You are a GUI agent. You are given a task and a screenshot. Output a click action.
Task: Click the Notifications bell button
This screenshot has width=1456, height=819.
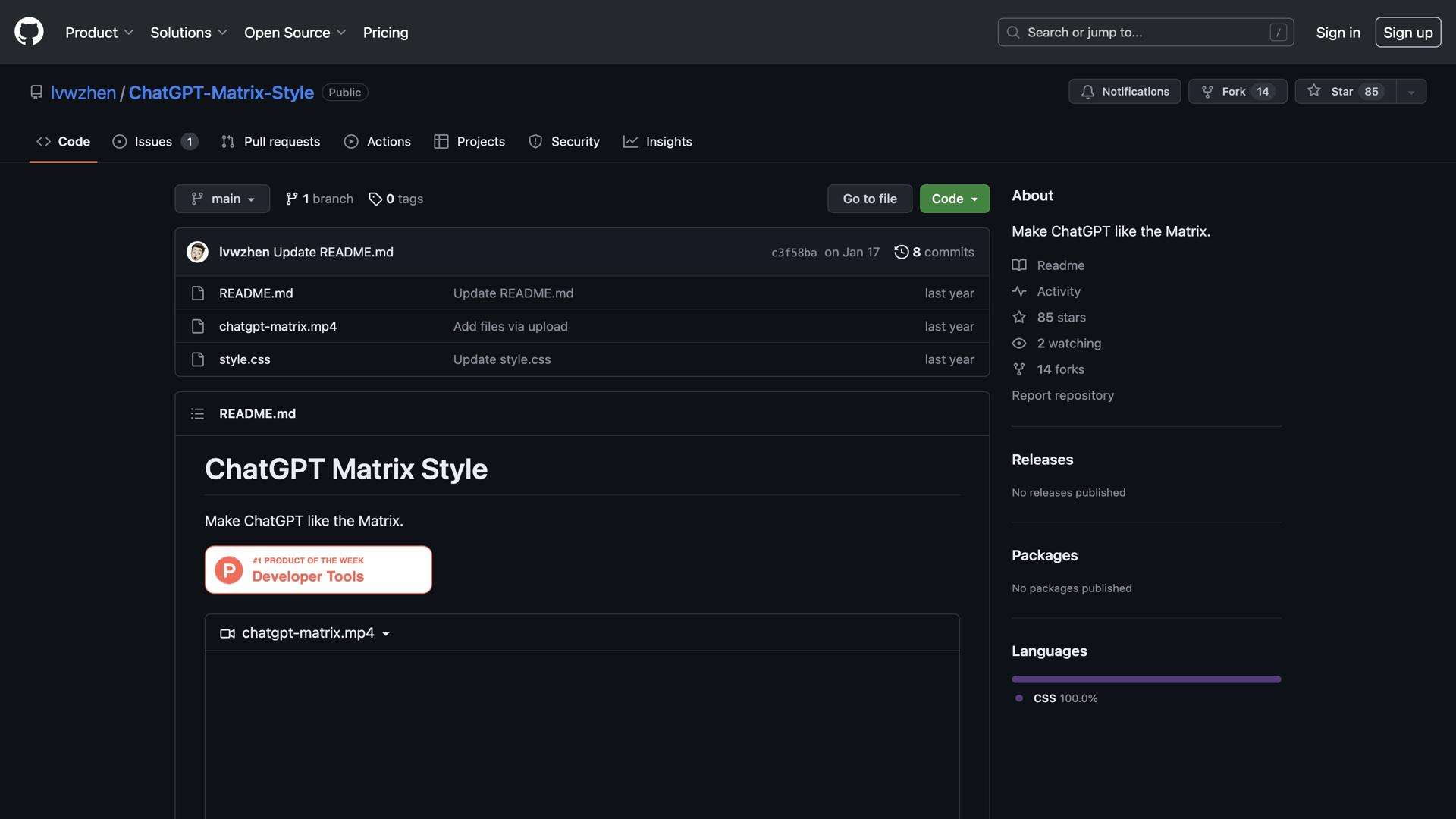1124,91
